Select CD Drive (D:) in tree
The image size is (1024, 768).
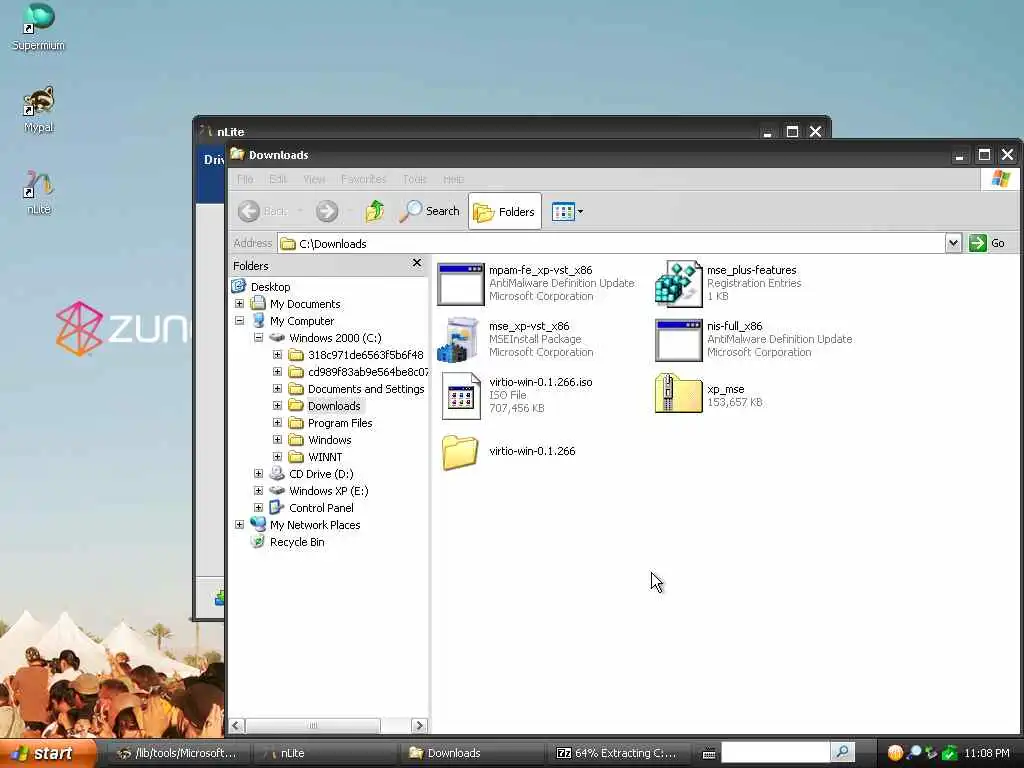[x=321, y=473]
